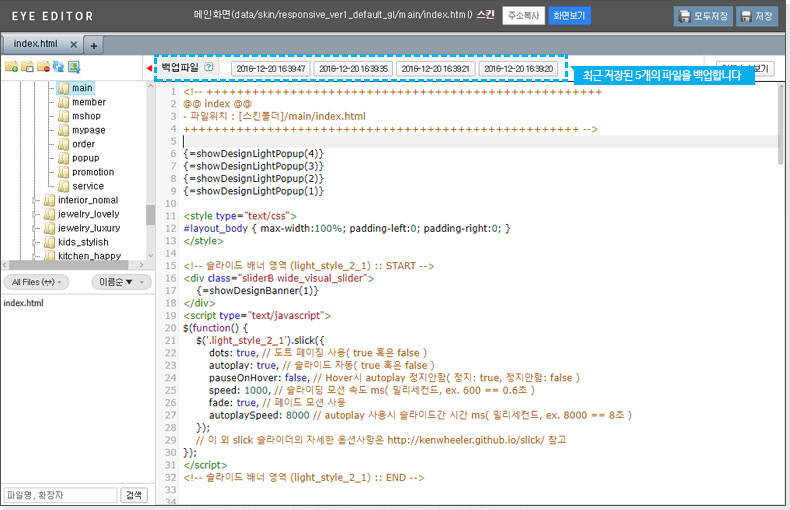Click the 화면보기 button
790x510 pixels.
tap(569, 16)
